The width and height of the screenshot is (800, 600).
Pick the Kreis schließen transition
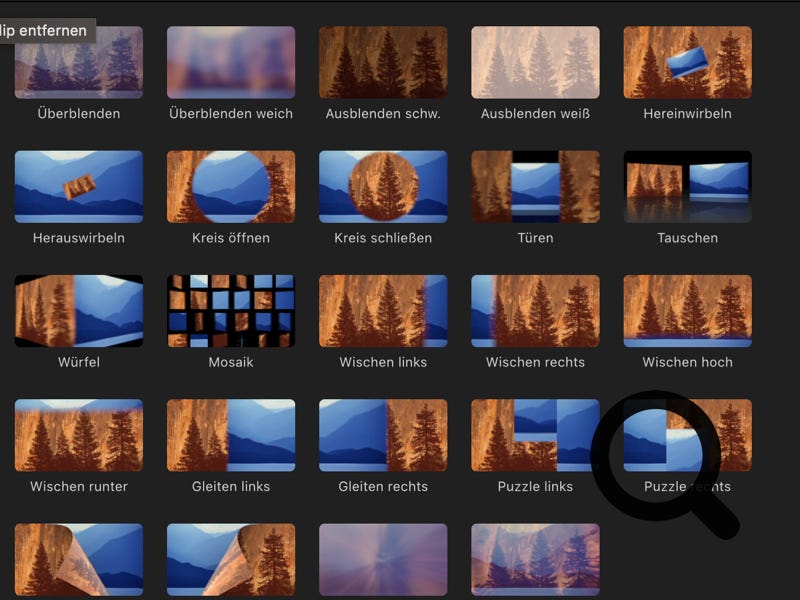[x=383, y=186]
